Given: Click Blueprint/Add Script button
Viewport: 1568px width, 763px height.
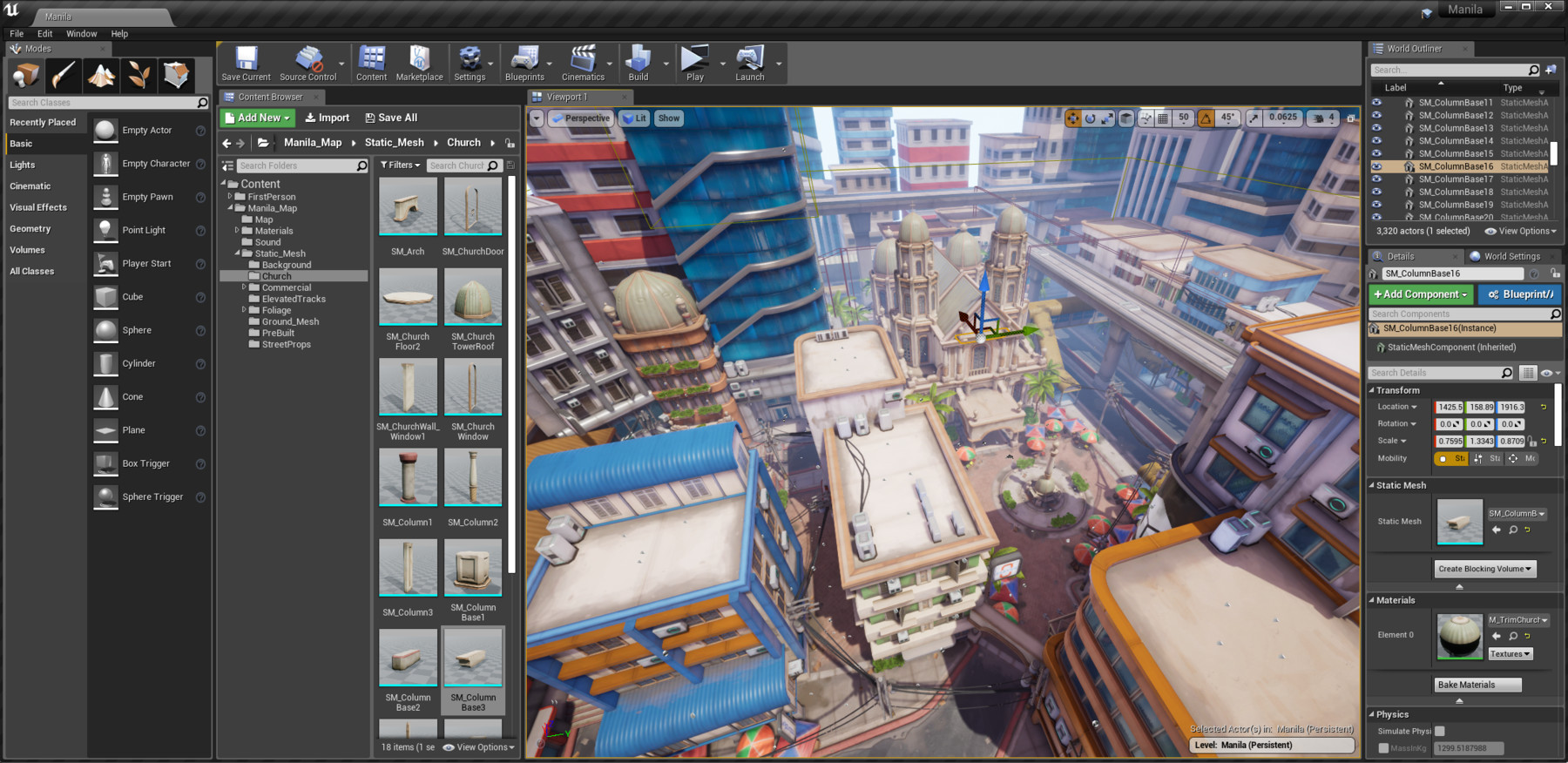Looking at the screenshot, I should 1520,294.
